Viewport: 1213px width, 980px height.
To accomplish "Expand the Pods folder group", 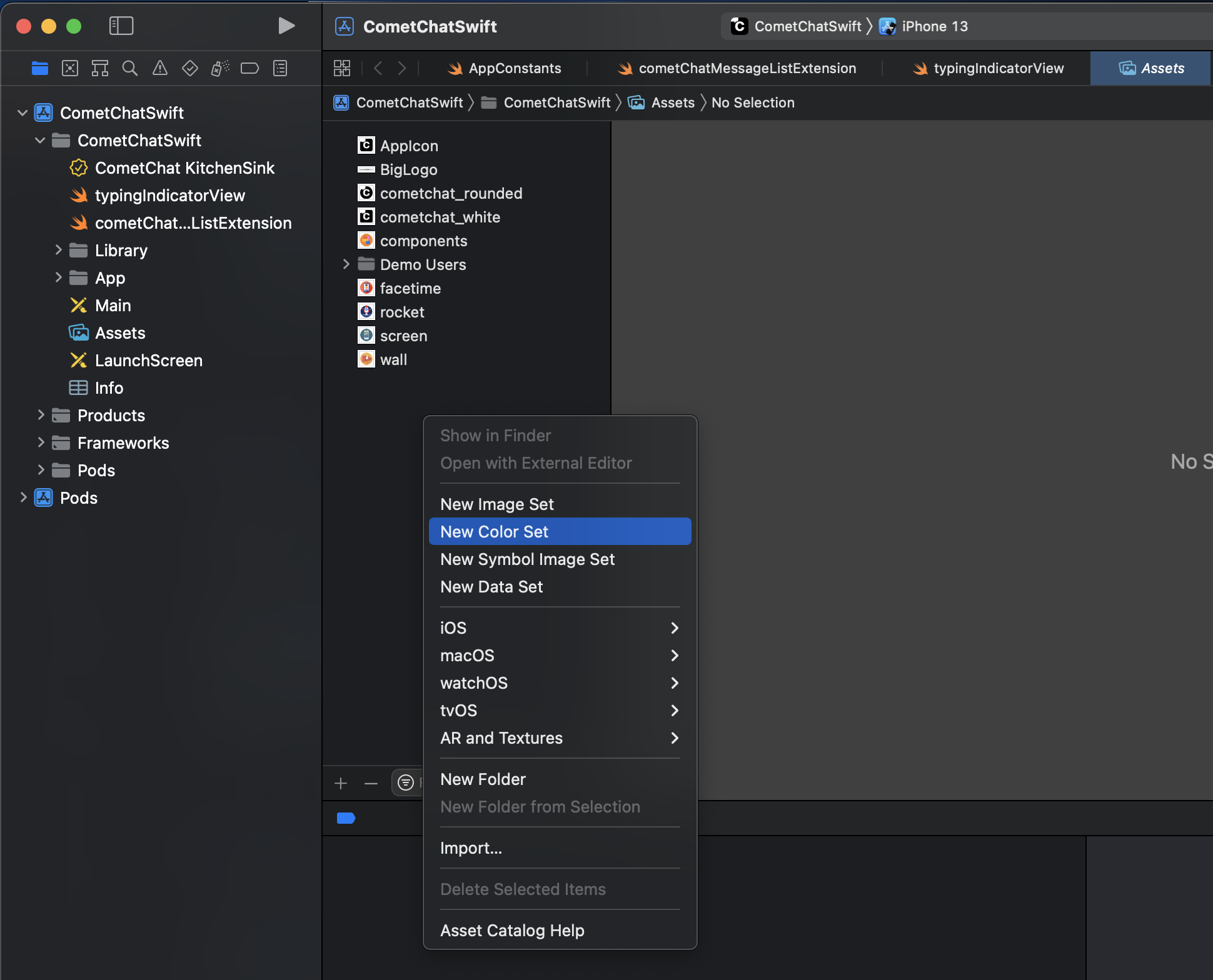I will [x=41, y=470].
